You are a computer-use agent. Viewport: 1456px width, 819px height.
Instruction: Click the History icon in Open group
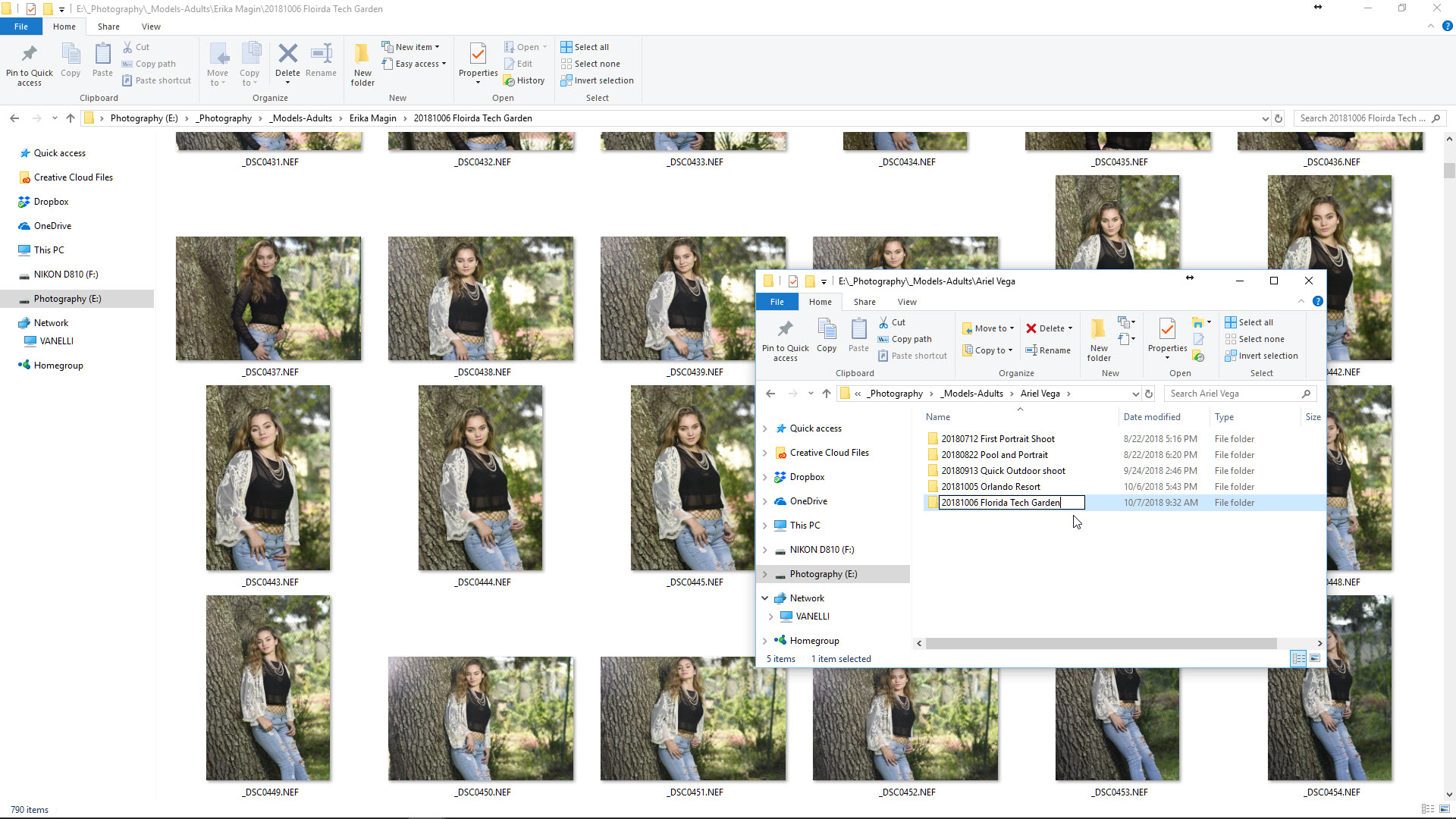click(510, 80)
